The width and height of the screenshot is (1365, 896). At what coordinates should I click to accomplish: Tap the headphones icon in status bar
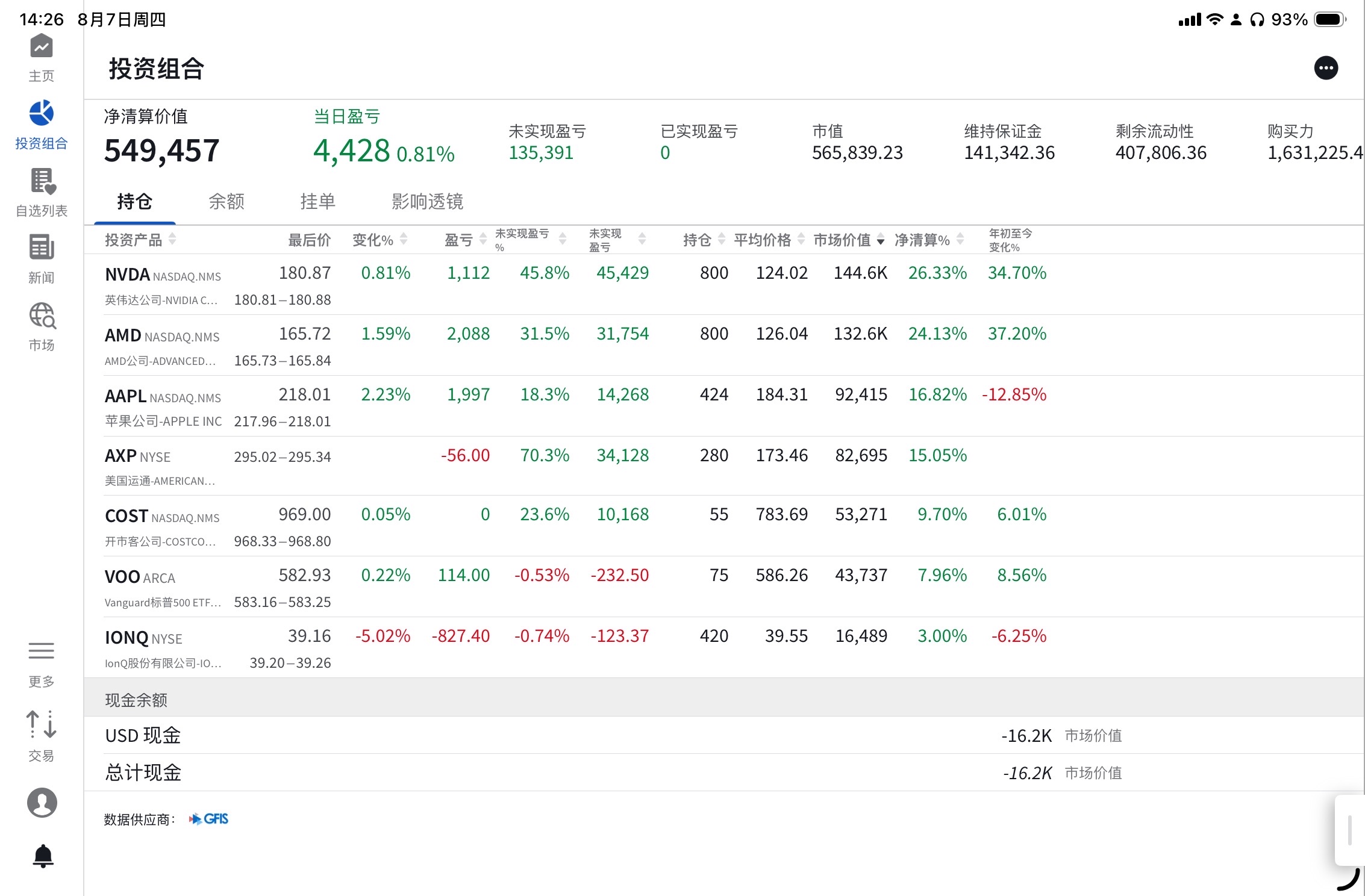click(1257, 20)
